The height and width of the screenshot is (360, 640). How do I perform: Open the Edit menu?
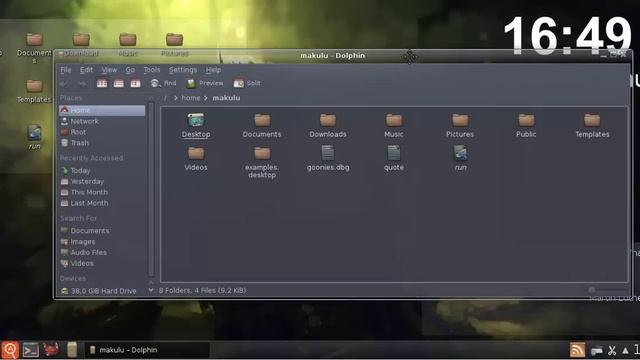tap(86, 70)
